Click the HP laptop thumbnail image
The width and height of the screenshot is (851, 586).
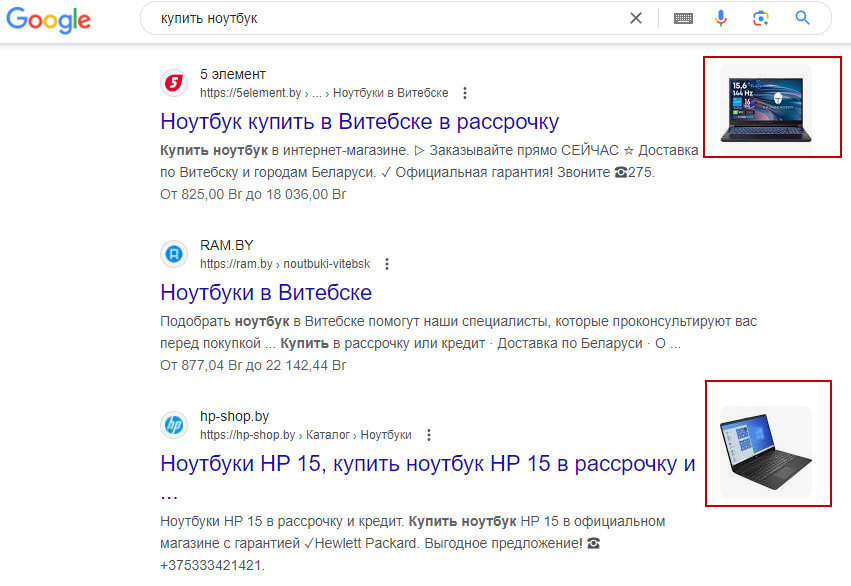tap(766, 452)
